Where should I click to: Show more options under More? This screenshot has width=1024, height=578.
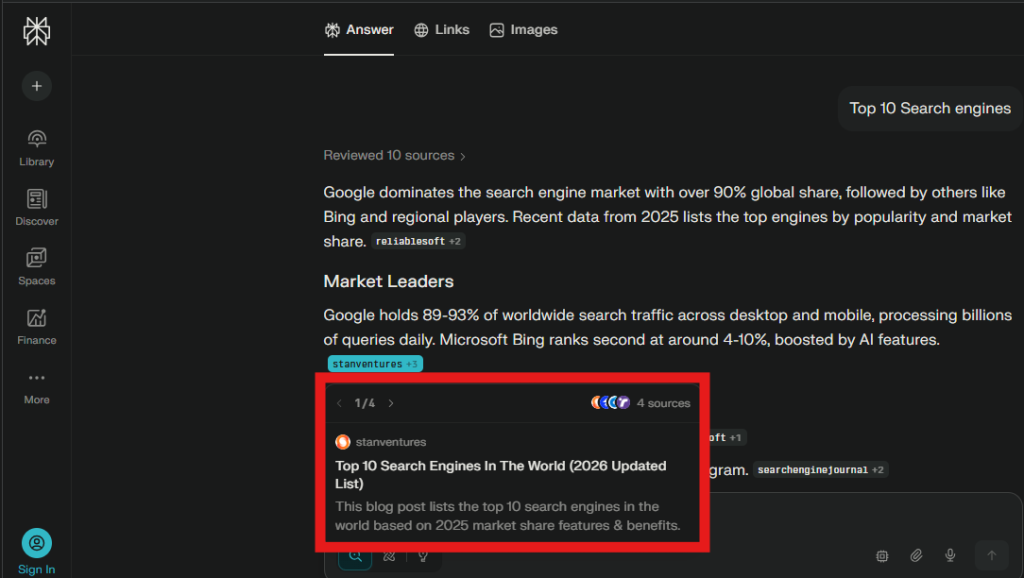(37, 385)
